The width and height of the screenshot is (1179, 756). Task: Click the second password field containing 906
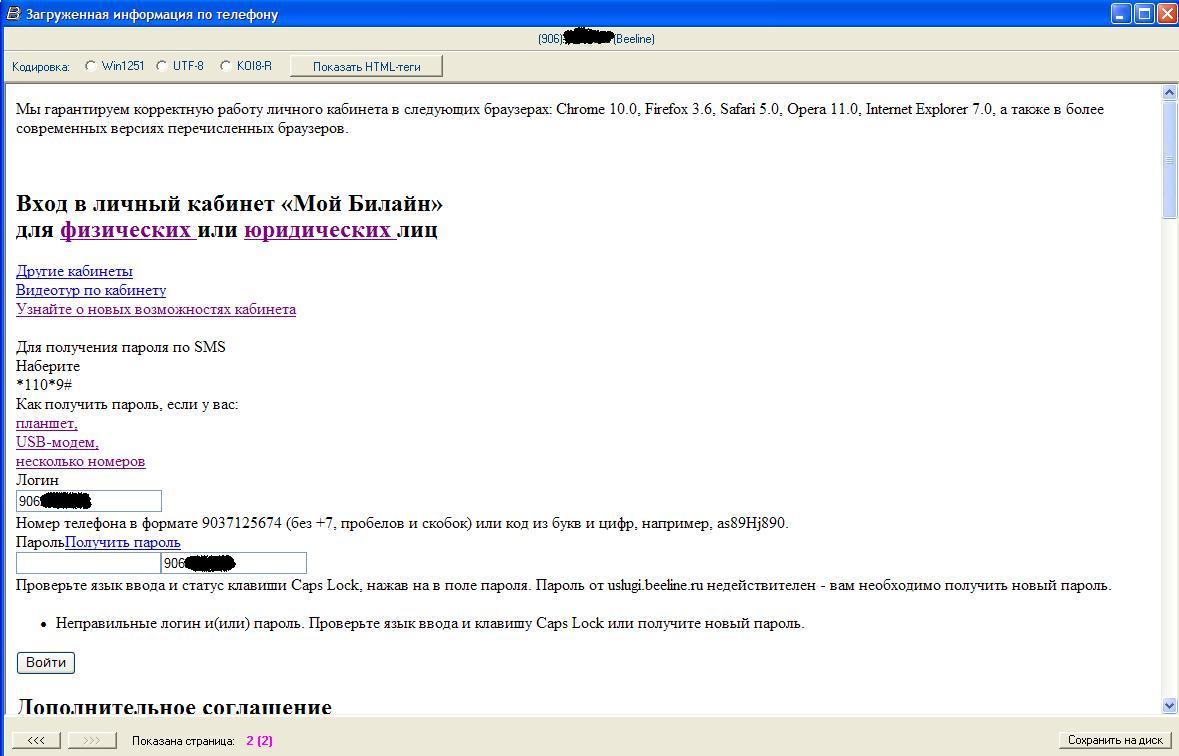pos(234,563)
